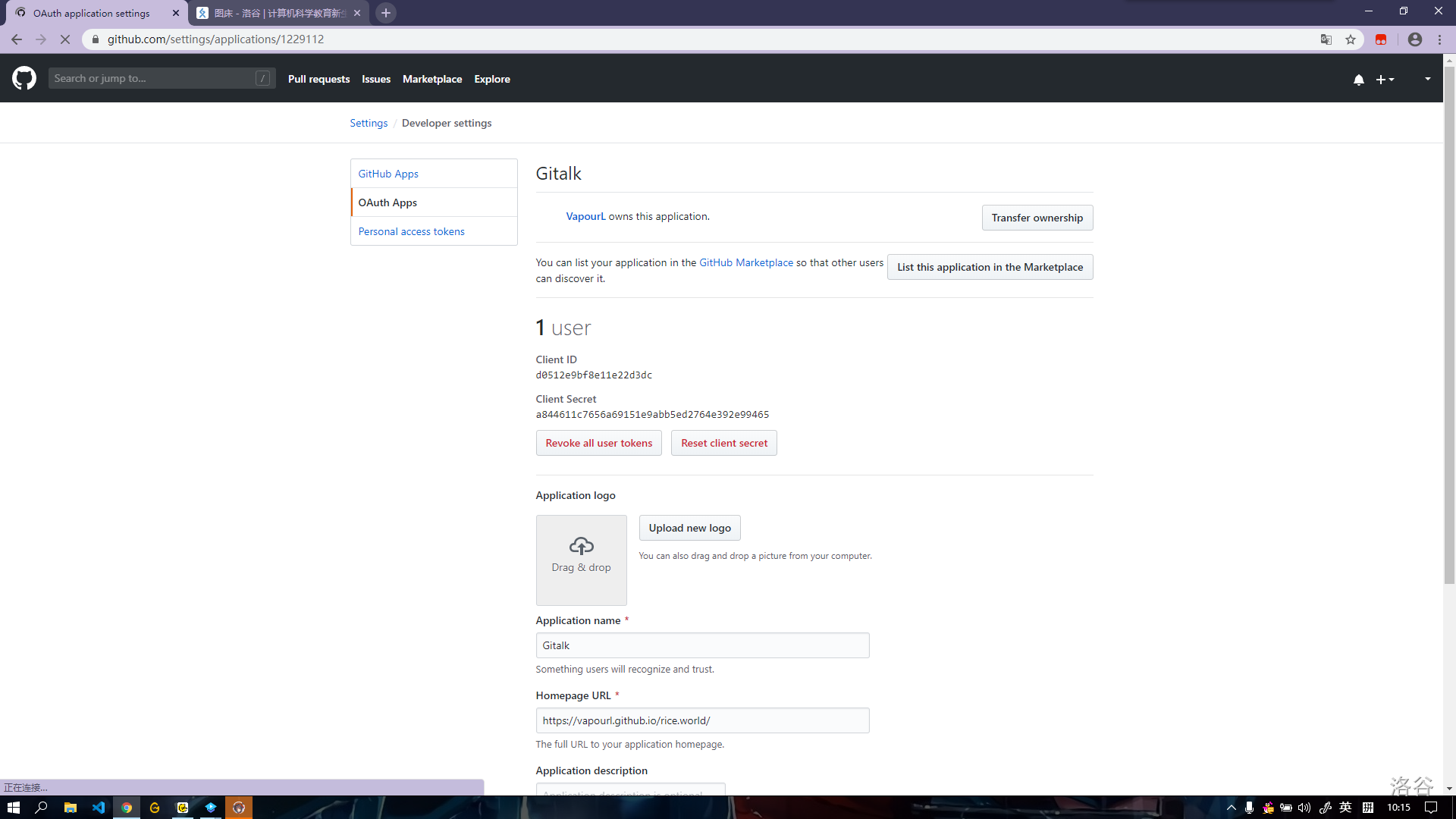Bookmark this page with the star icon
1456x819 pixels.
point(1351,39)
